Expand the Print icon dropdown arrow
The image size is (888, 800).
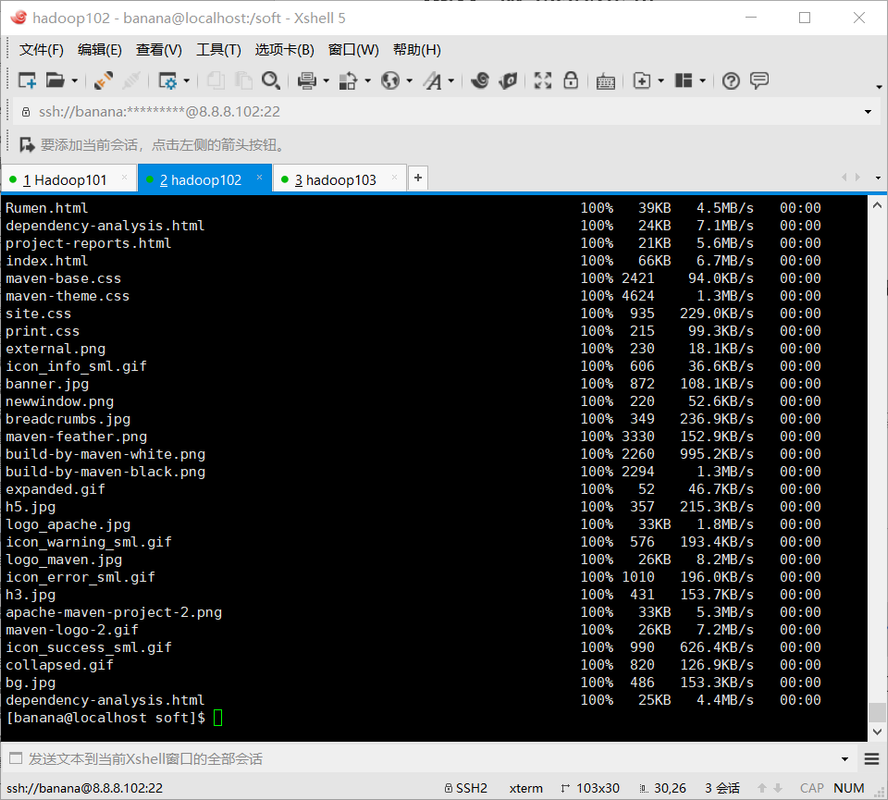(326, 81)
